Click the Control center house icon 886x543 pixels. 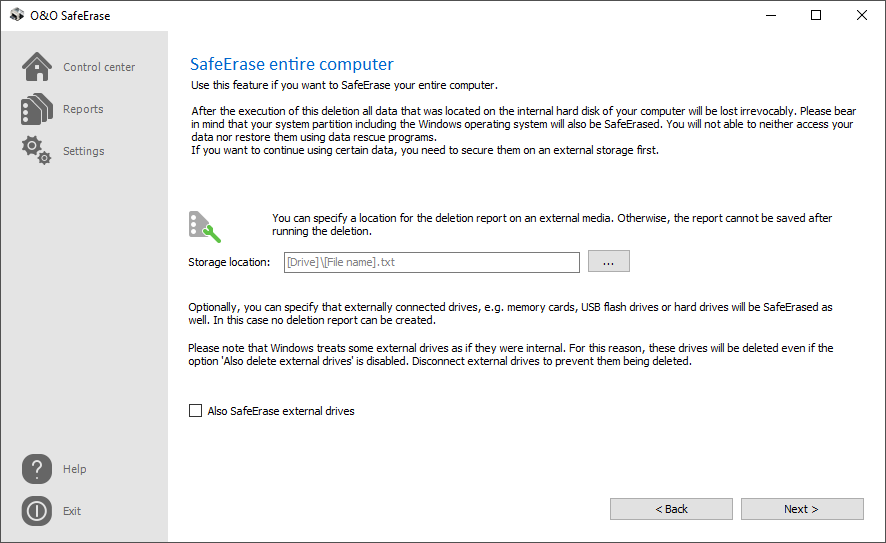click(37, 67)
